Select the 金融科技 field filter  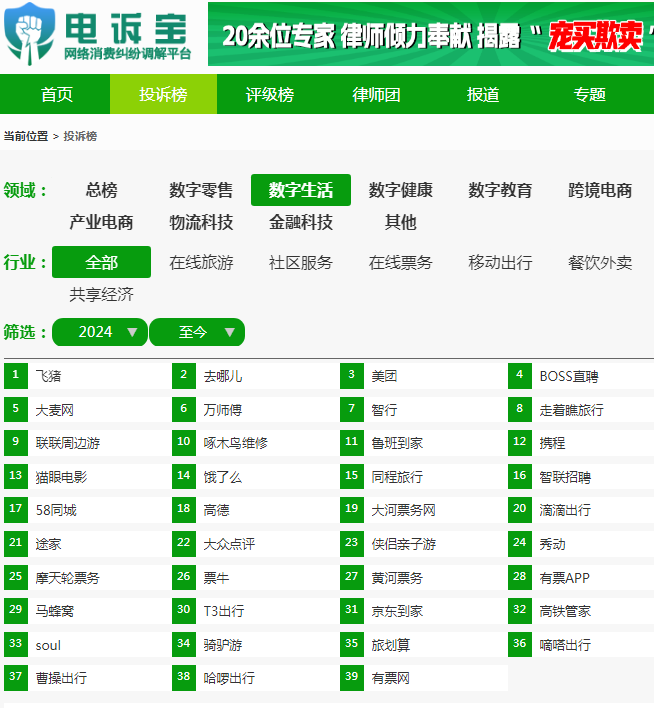301,222
